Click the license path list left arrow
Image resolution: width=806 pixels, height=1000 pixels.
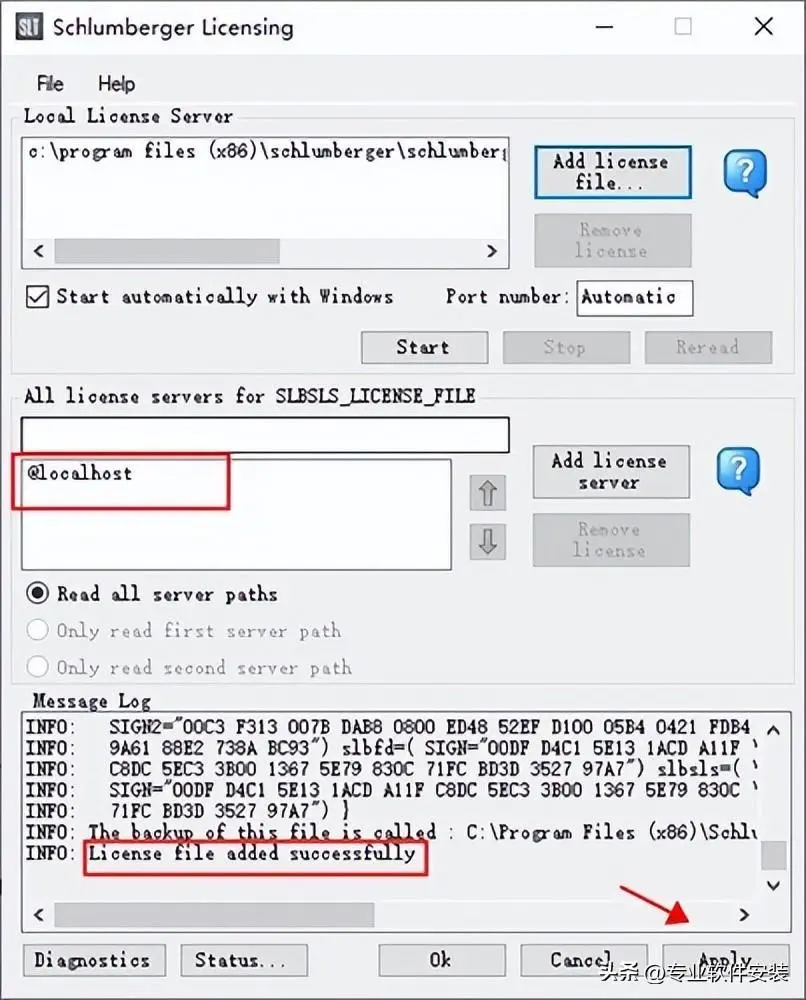(39, 251)
